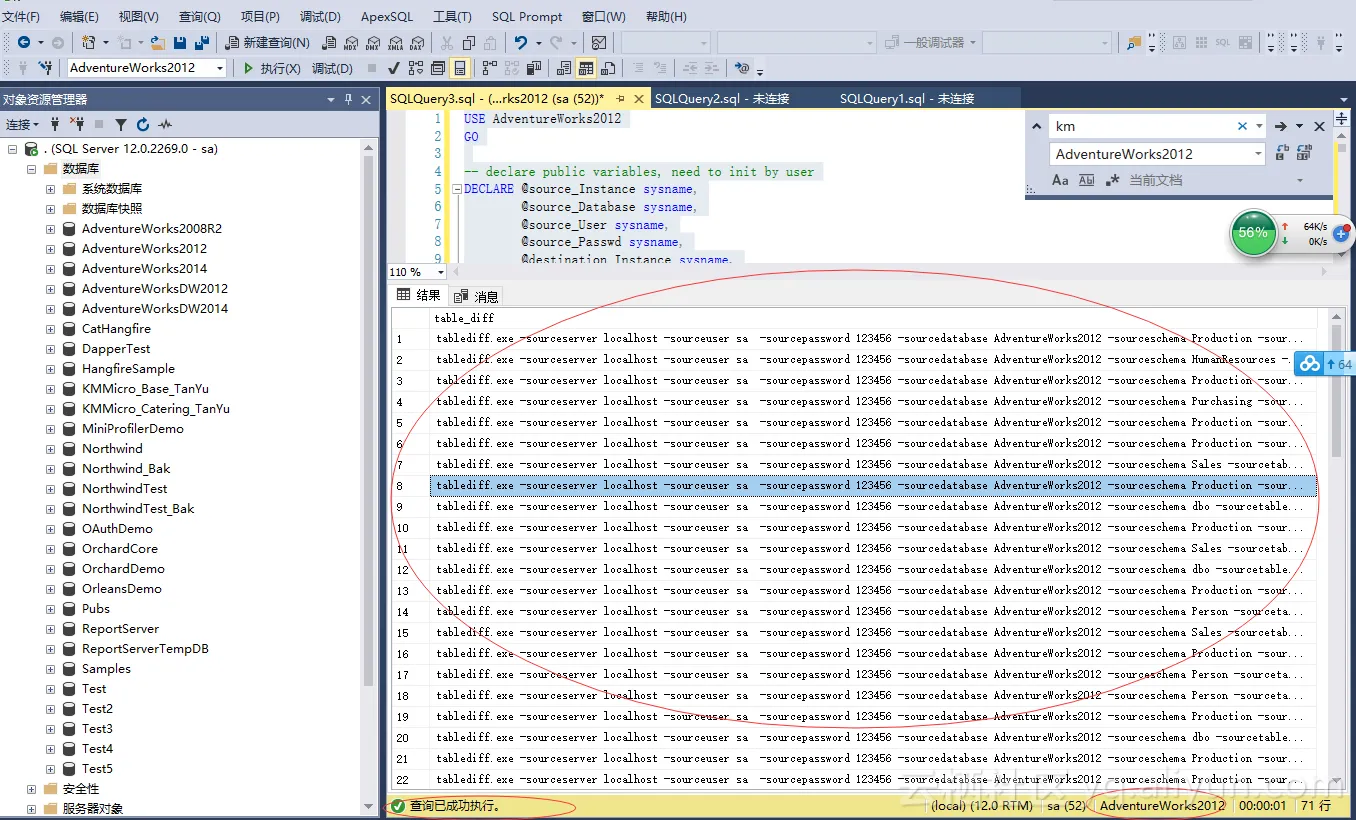Toggle the highlighted SQLCMD mode calculator button
The height and width of the screenshot is (820, 1356).
click(x=460, y=68)
